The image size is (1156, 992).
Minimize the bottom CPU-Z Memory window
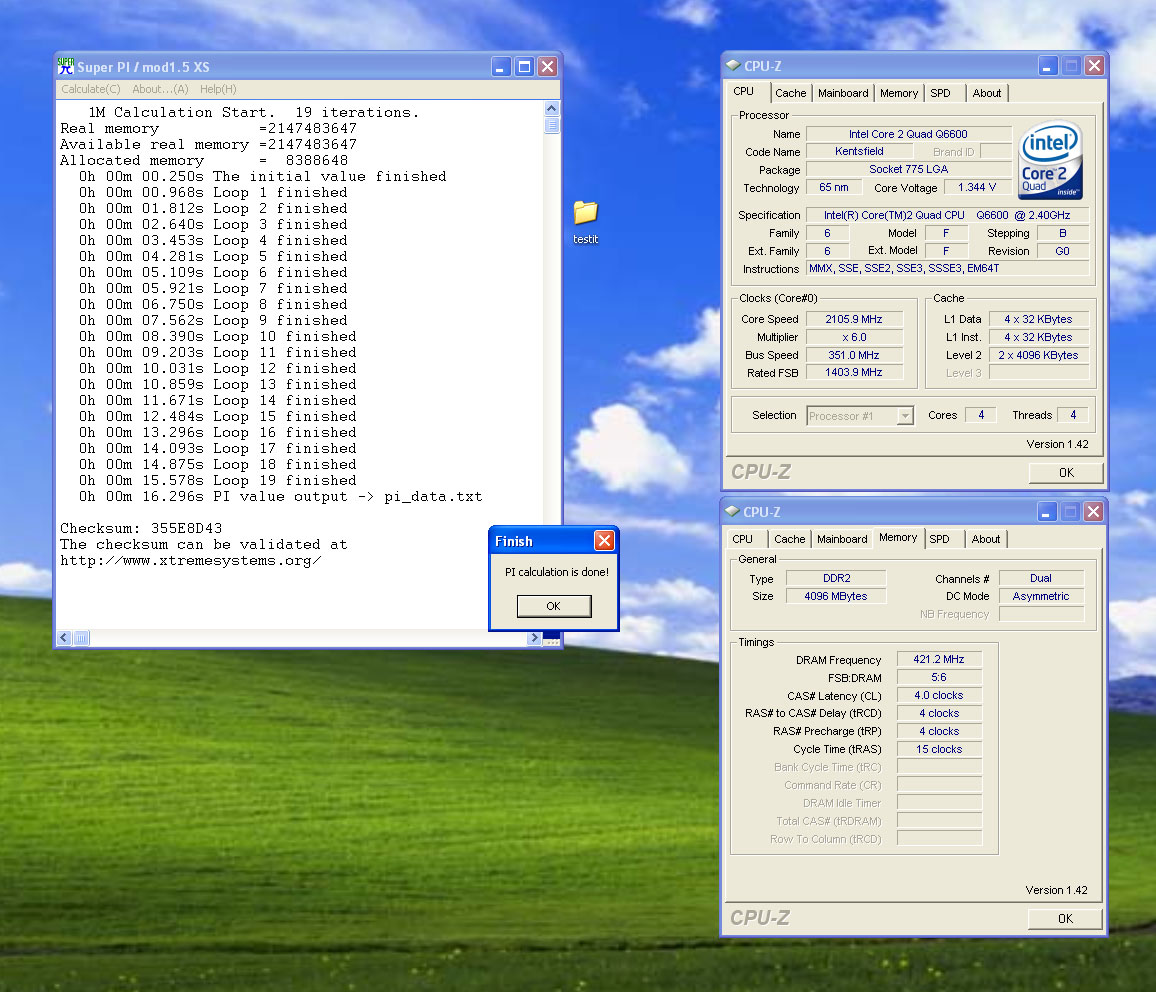(1046, 511)
